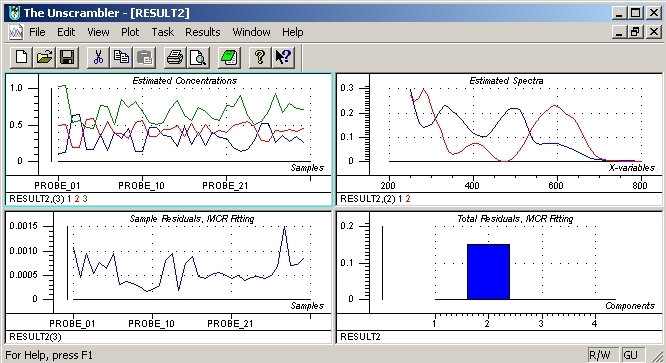Image resolution: width=666 pixels, height=363 pixels.
Task: Copy using the toolbar copy icon
Action: tap(121, 57)
